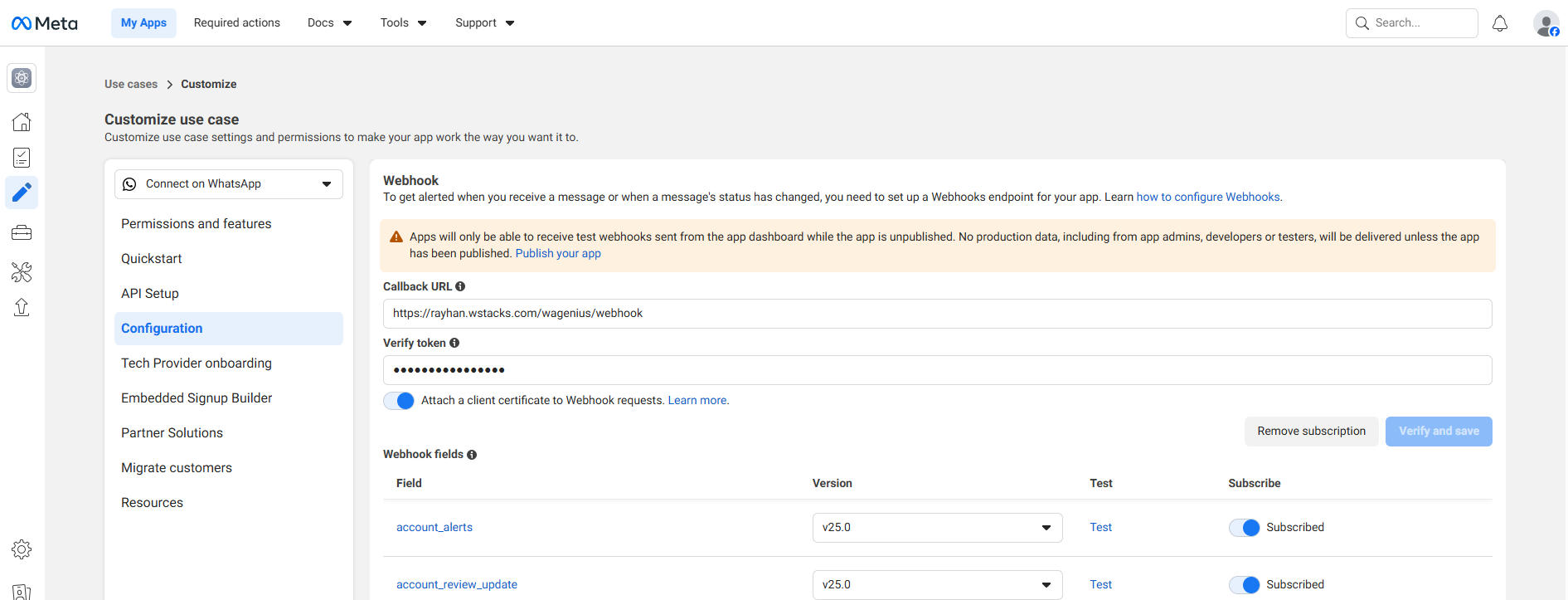
Task: Click Test for account_review_update
Action: 1100,585
